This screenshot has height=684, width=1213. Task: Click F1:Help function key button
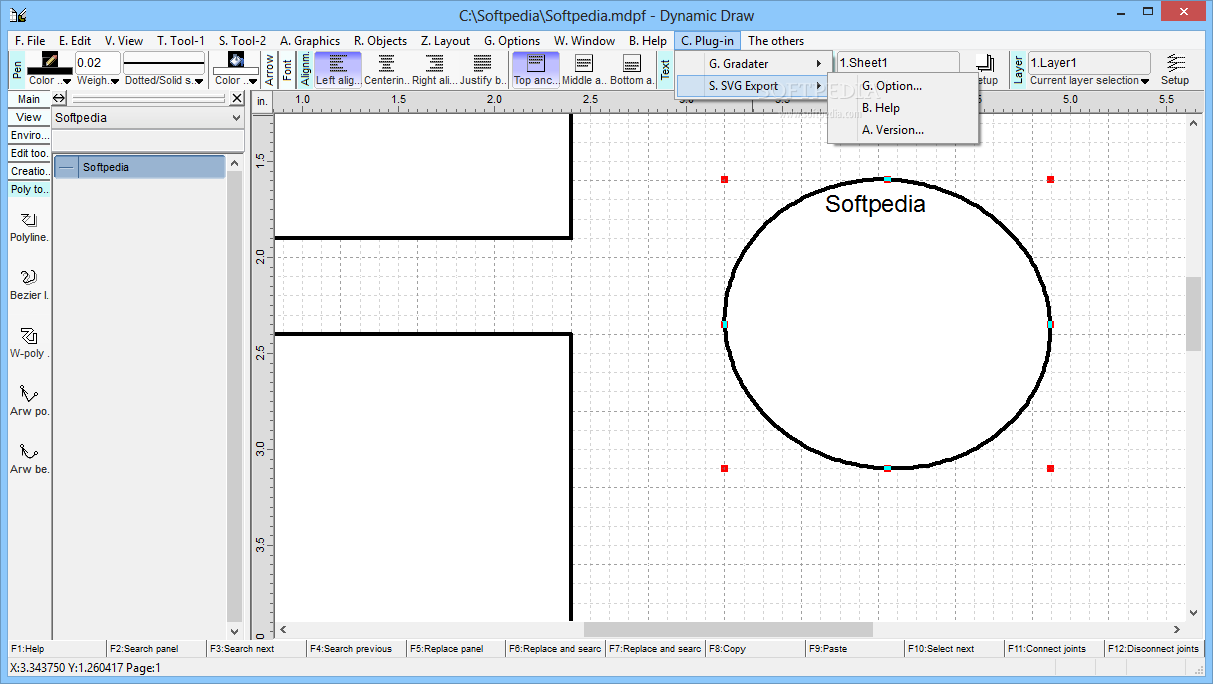[x=56, y=649]
